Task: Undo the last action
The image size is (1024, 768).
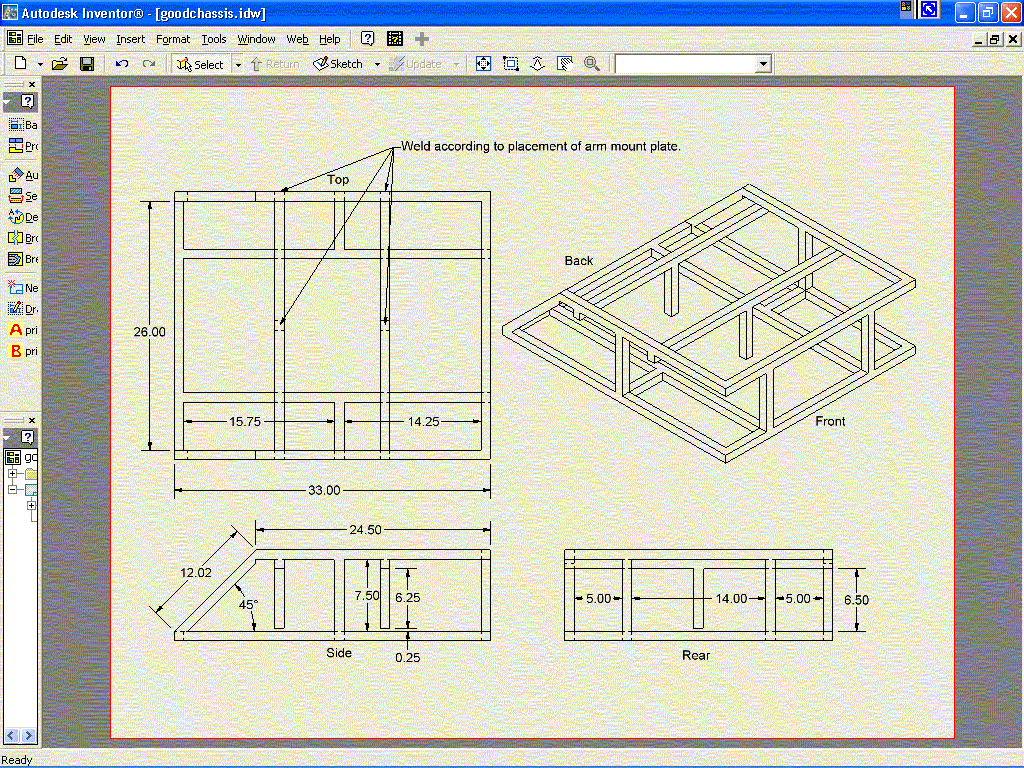Action: click(122, 64)
